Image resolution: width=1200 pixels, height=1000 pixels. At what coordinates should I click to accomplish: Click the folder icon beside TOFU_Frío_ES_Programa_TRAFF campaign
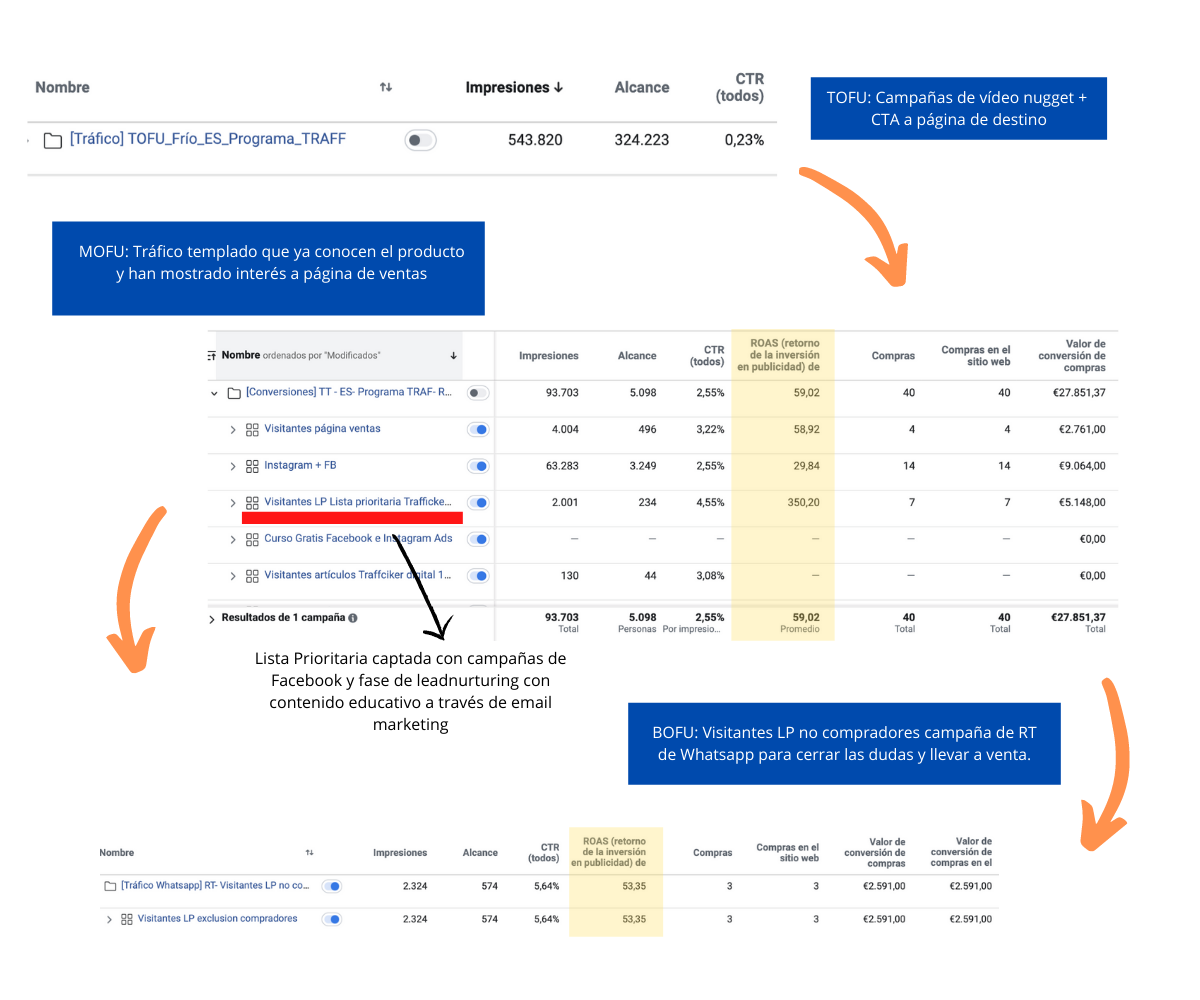tap(53, 140)
